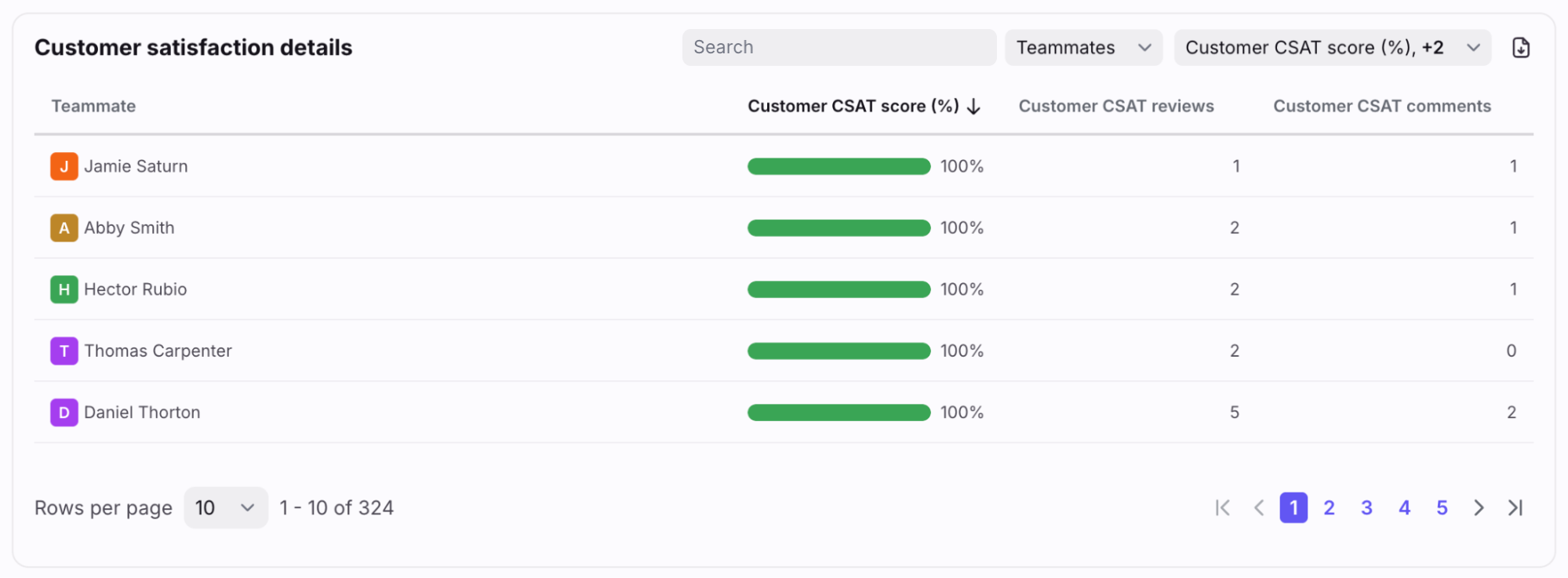Open the Teammates dropdown

1082,48
